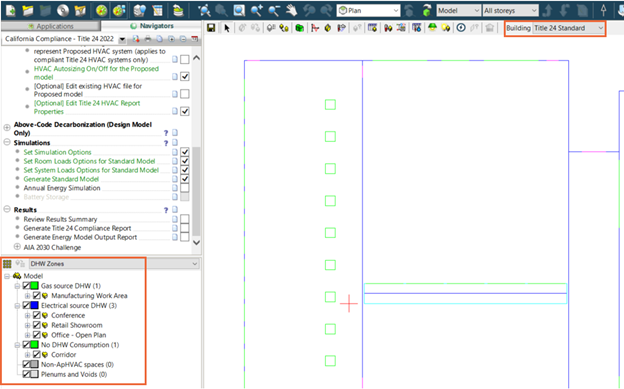Collapse the Simulations section
Viewport: 624px width, 389px height.
7,142
